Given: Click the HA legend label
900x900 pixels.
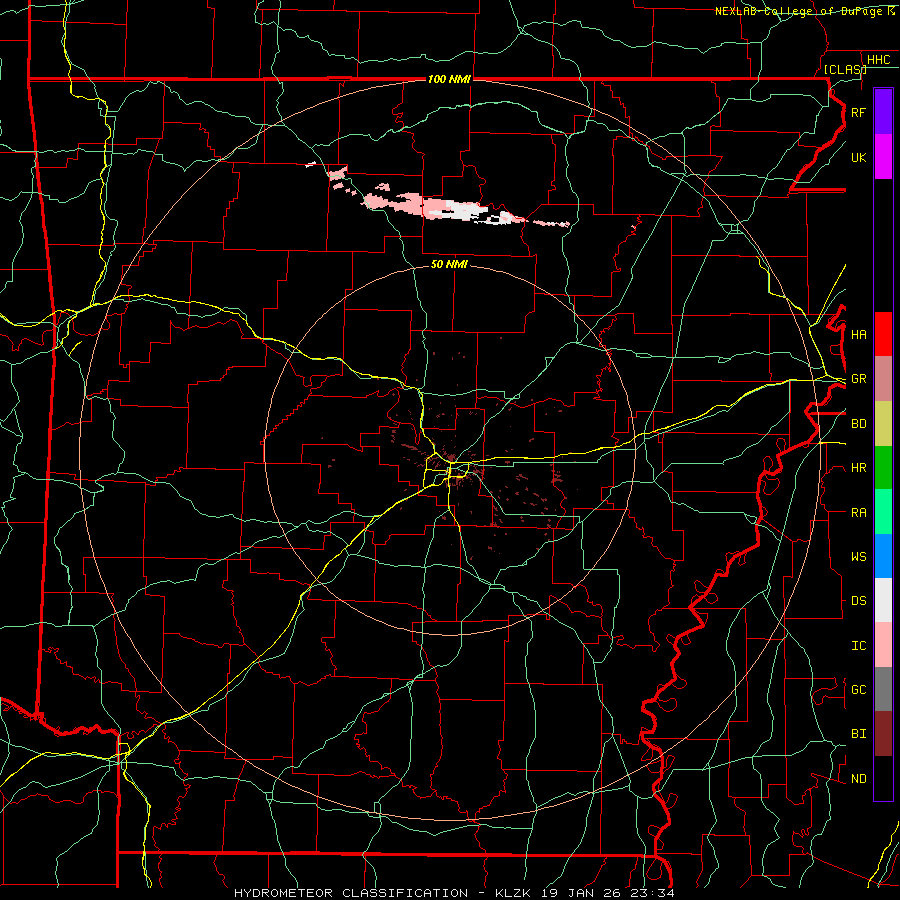Looking at the screenshot, I should point(858,335).
